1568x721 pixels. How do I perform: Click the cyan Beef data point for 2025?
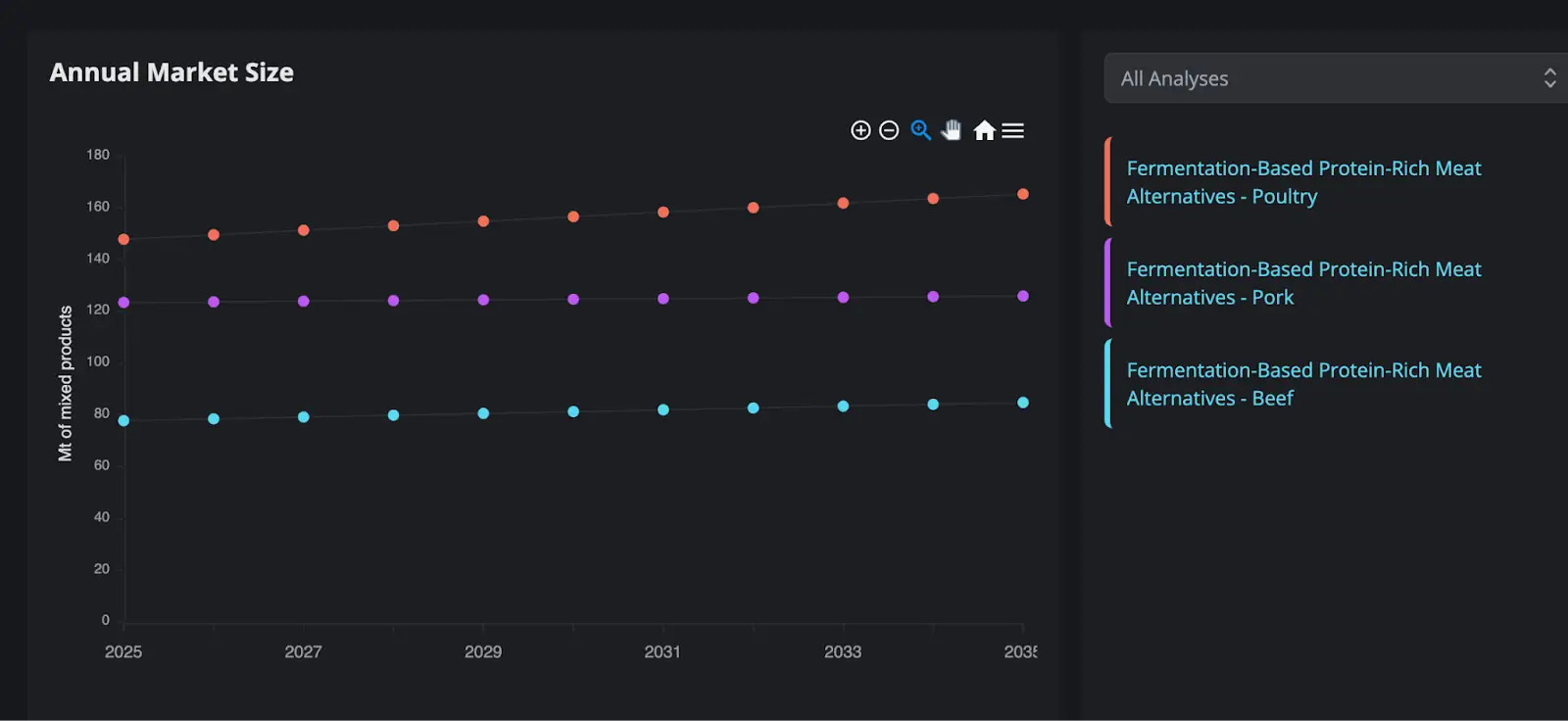point(123,421)
